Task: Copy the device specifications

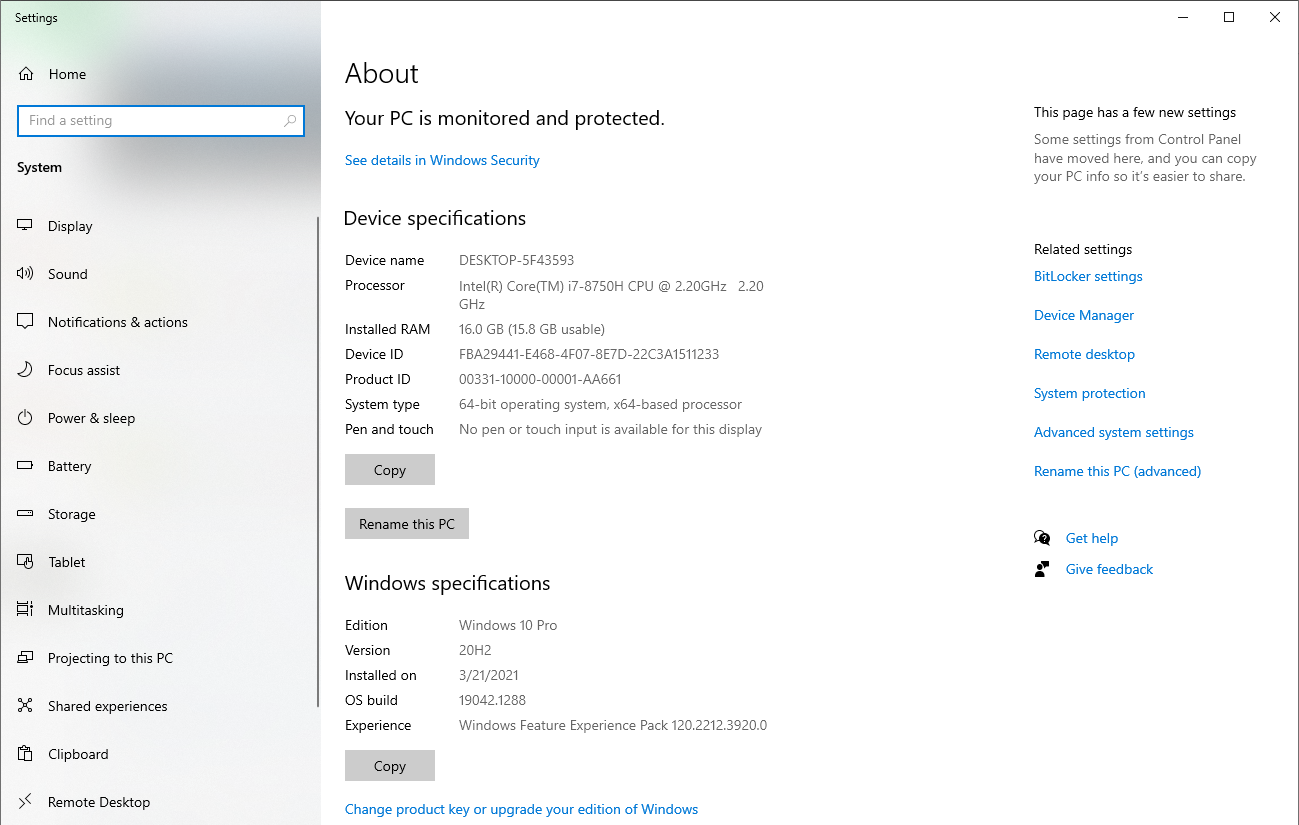Action: click(390, 470)
